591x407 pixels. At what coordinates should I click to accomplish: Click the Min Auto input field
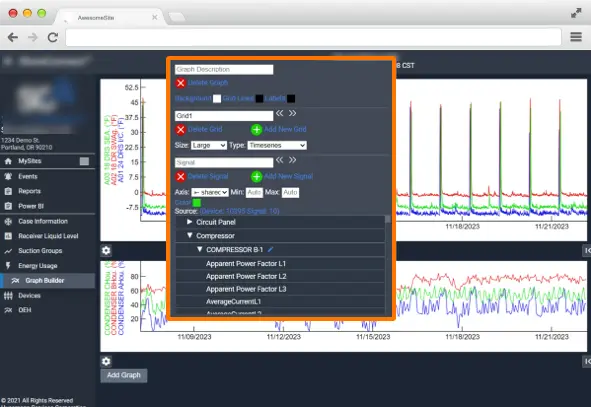point(254,193)
